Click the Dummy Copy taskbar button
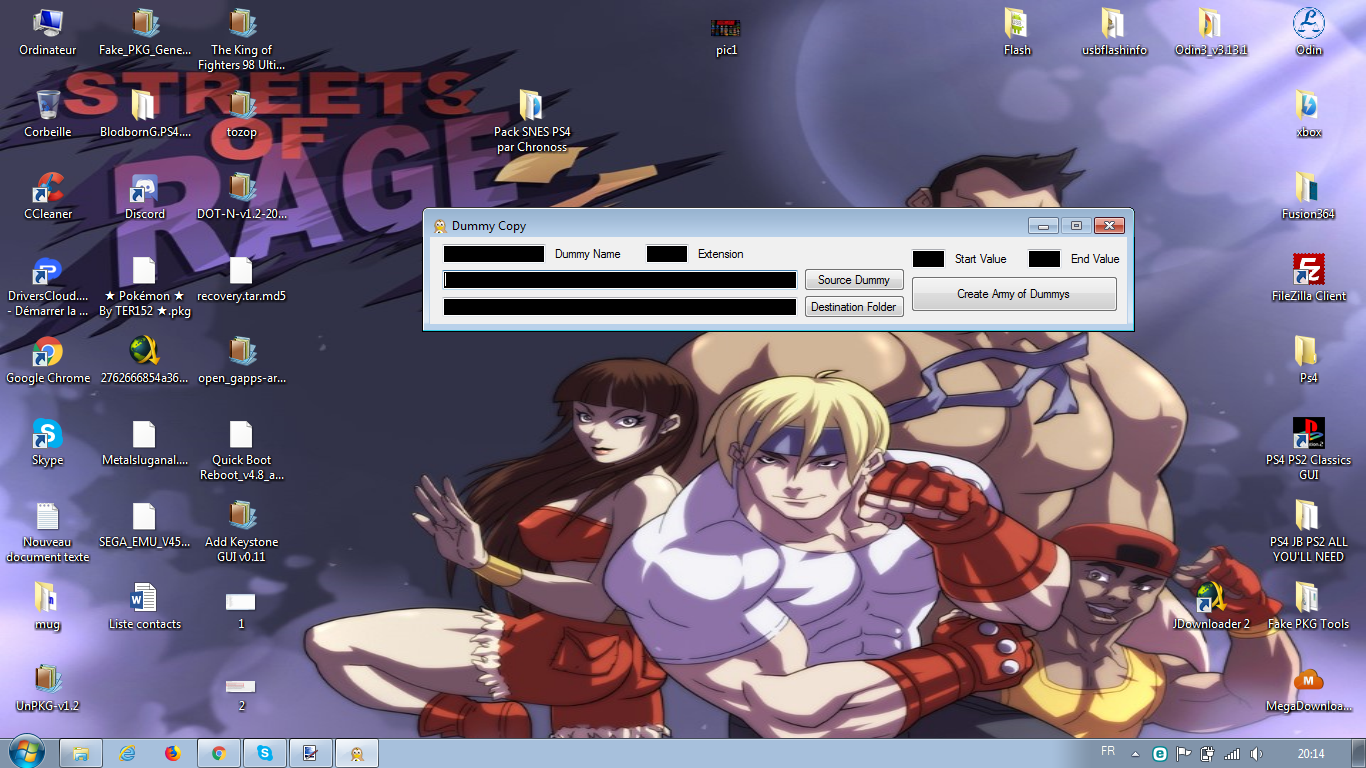 [357, 753]
